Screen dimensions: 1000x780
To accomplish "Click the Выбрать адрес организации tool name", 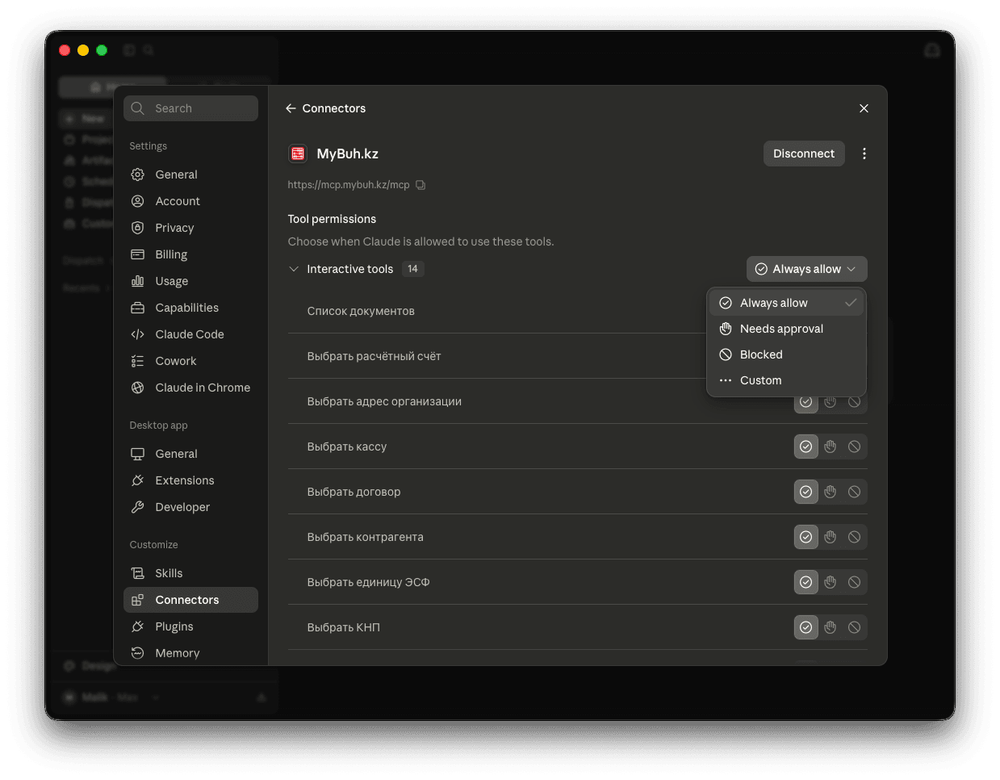I will click(x=384, y=402).
